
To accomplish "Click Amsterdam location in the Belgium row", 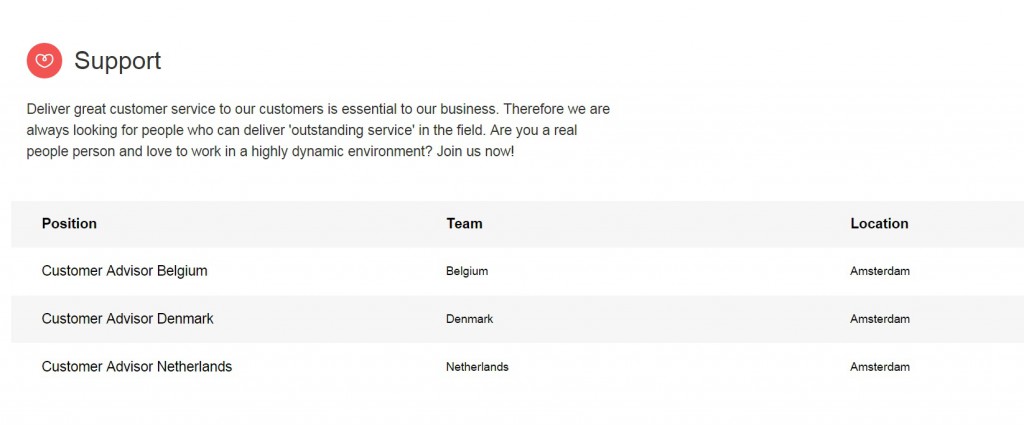I will pyautogui.click(x=880, y=271).
